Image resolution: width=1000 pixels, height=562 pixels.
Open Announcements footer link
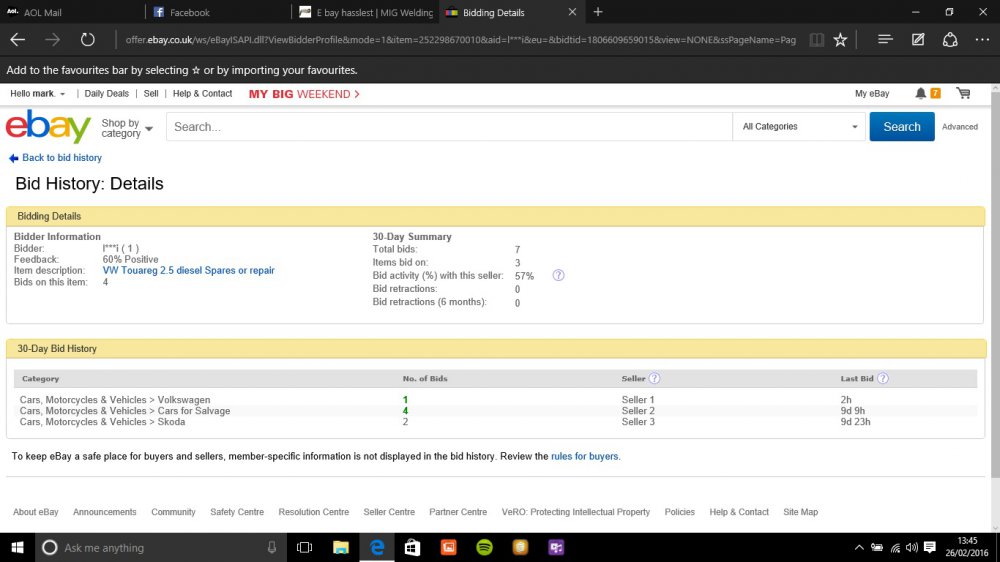tap(105, 512)
